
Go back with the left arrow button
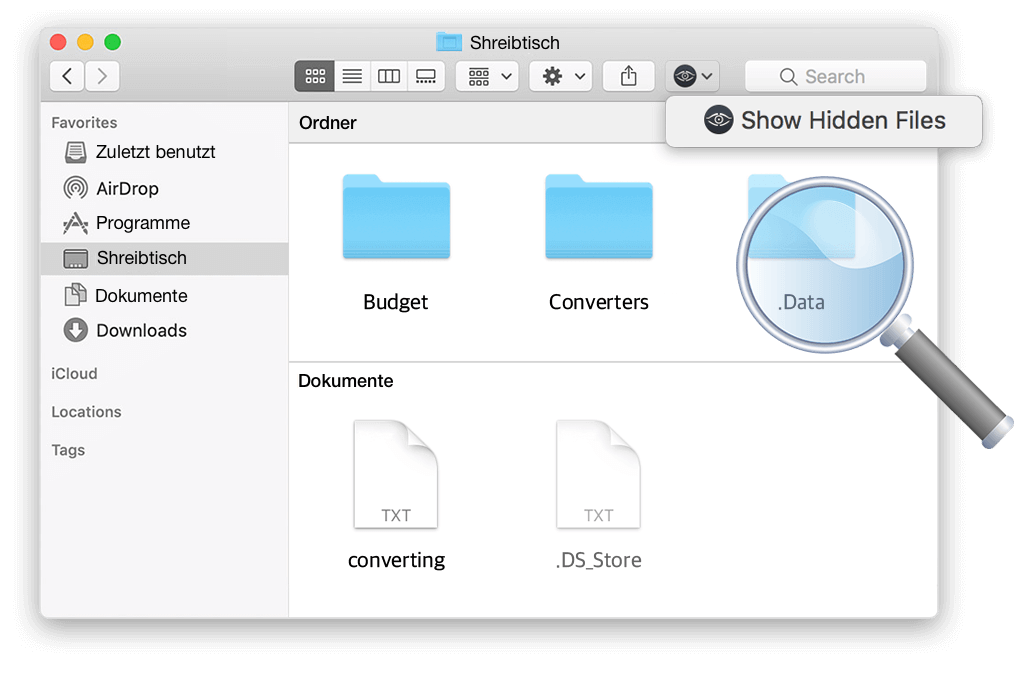(x=67, y=76)
